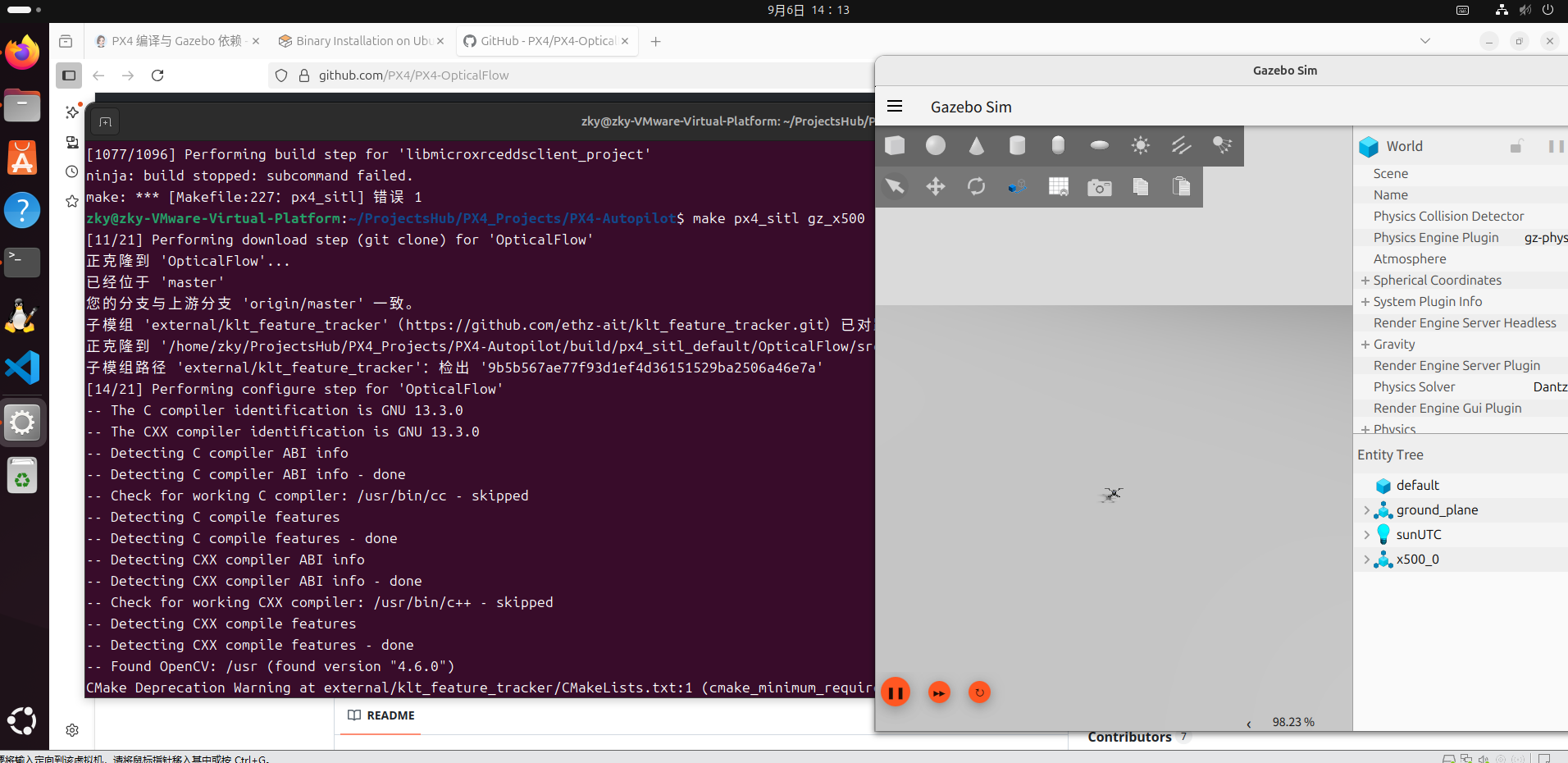Open Firefox sidebar settings gear
Viewport: 1568px width, 763px height.
[72, 730]
